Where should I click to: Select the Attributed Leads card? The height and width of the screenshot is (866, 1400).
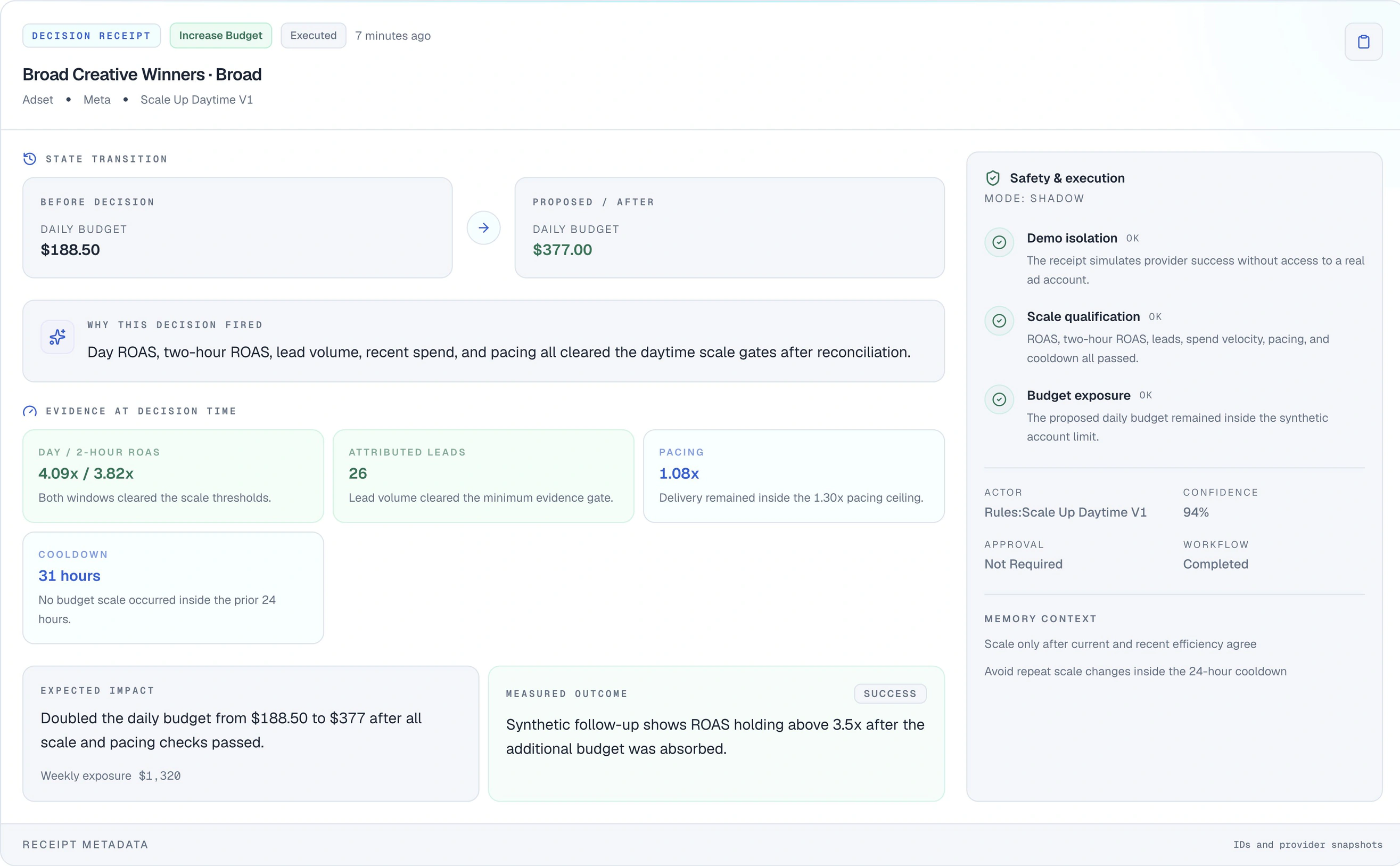click(483, 476)
